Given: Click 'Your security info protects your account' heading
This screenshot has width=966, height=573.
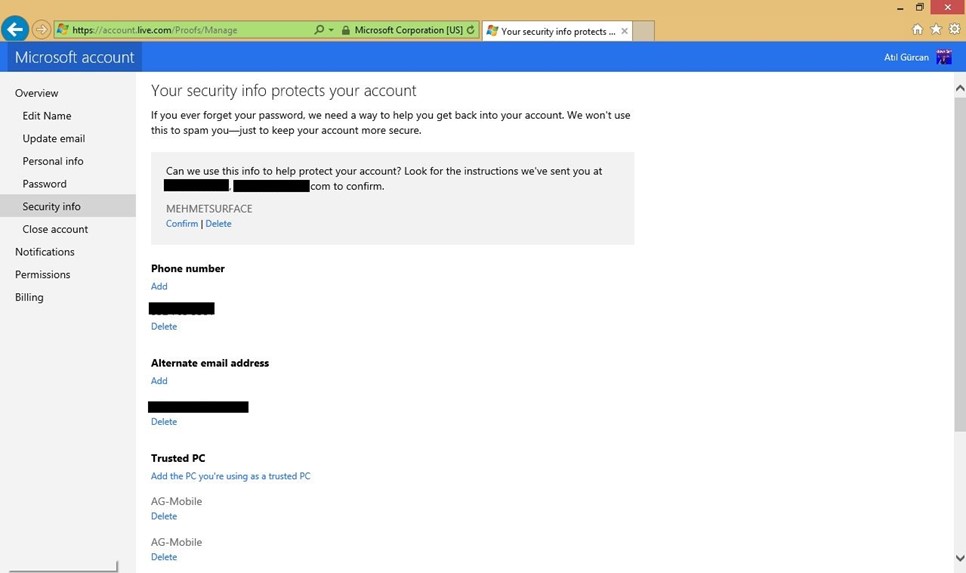Looking at the screenshot, I should click(x=283, y=91).
